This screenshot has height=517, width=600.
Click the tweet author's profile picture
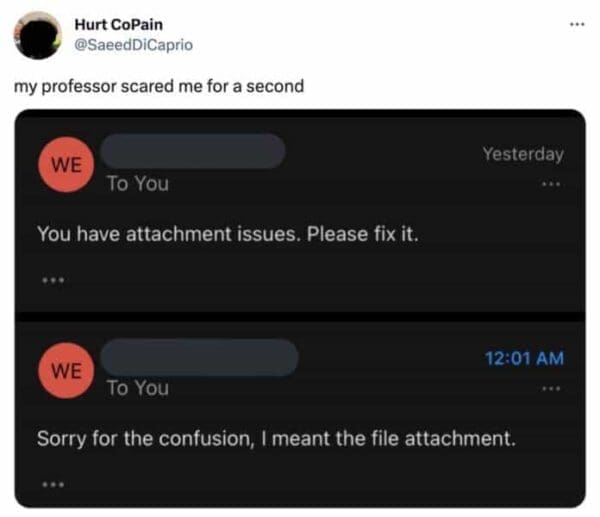[37, 36]
